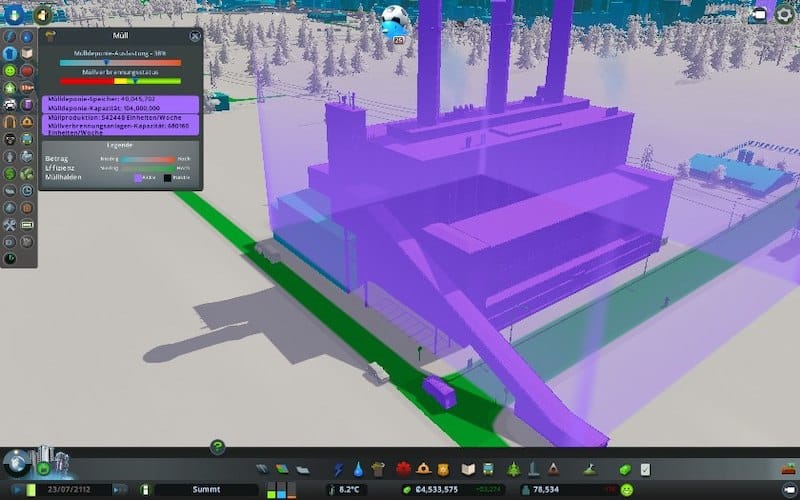Screen dimensions: 800x500
Task: Close the Müll info panel
Action: pyautogui.click(x=195, y=36)
